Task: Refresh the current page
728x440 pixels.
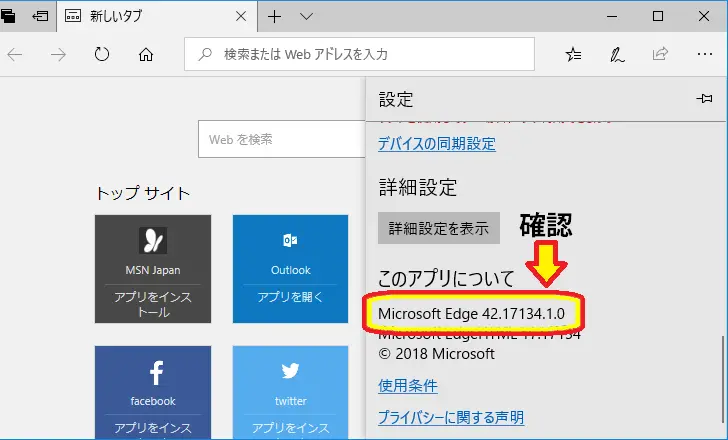Action: pos(102,55)
